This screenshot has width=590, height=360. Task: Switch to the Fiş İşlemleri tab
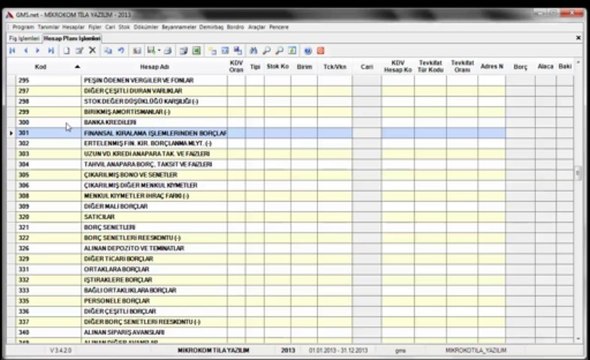[x=24, y=38]
